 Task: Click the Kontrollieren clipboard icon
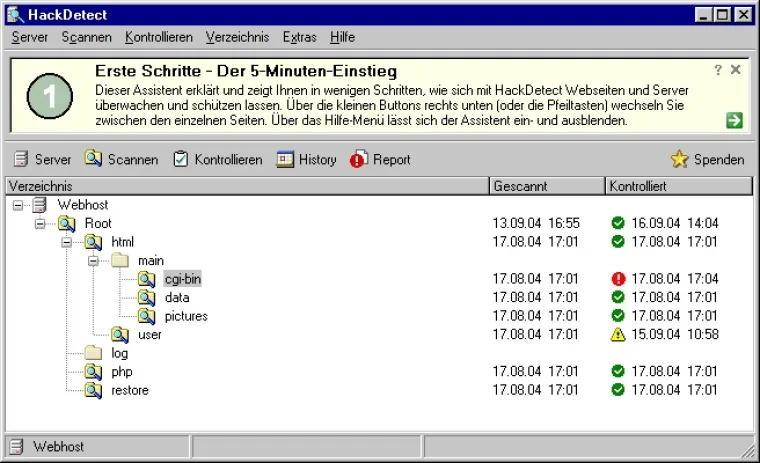tap(180, 159)
